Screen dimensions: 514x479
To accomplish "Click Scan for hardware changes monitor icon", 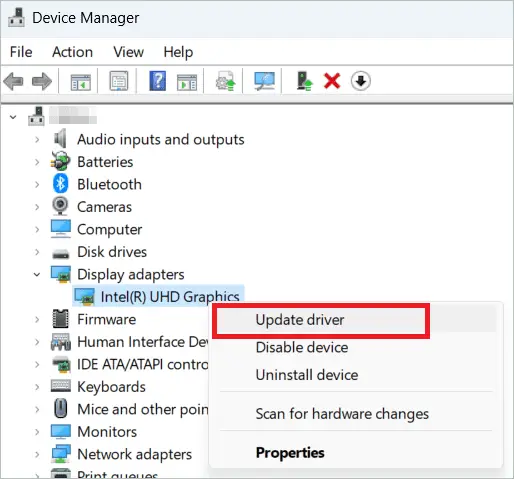I will tap(264, 81).
